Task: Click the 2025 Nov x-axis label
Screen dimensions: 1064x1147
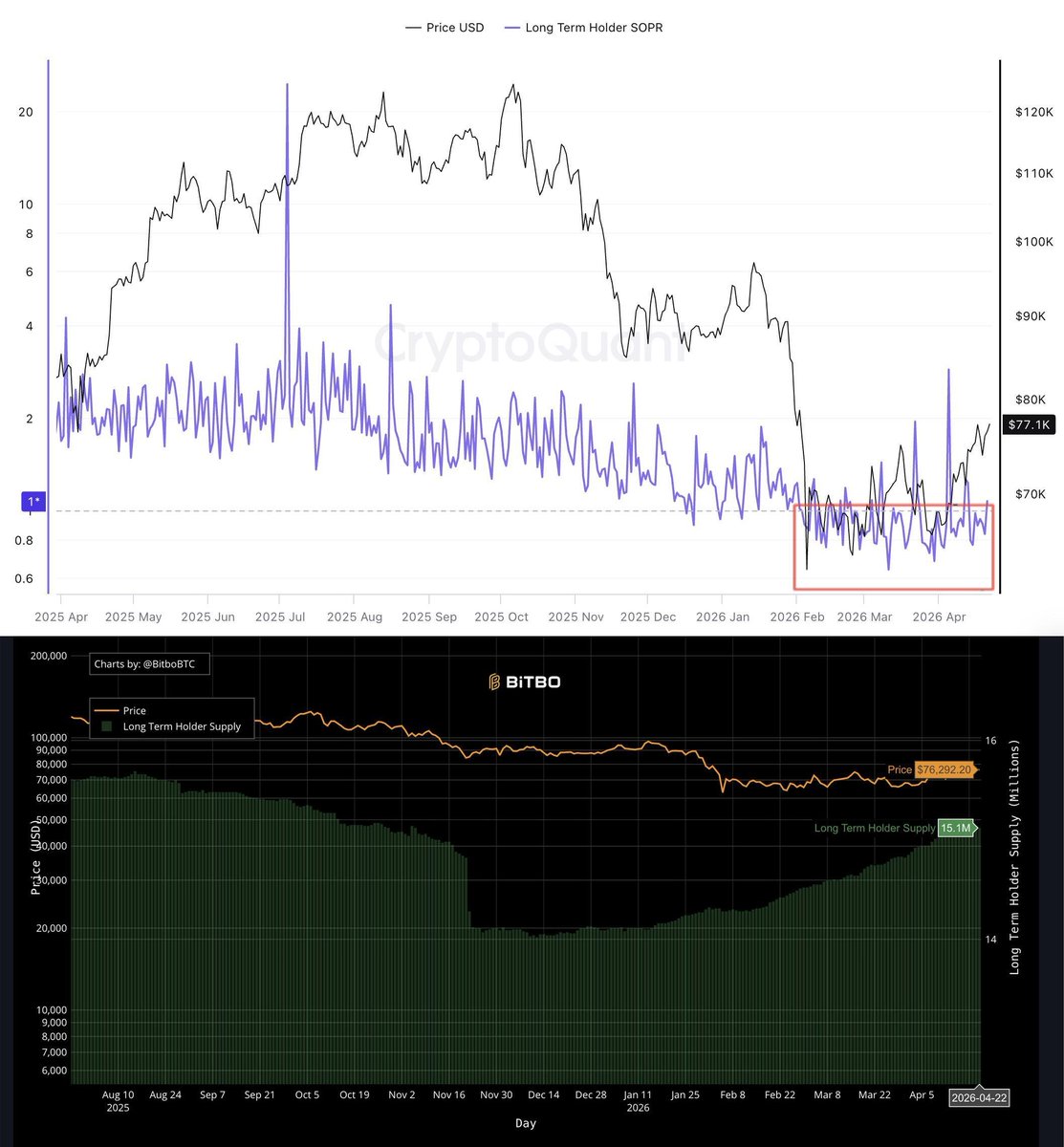Action: click(x=576, y=617)
